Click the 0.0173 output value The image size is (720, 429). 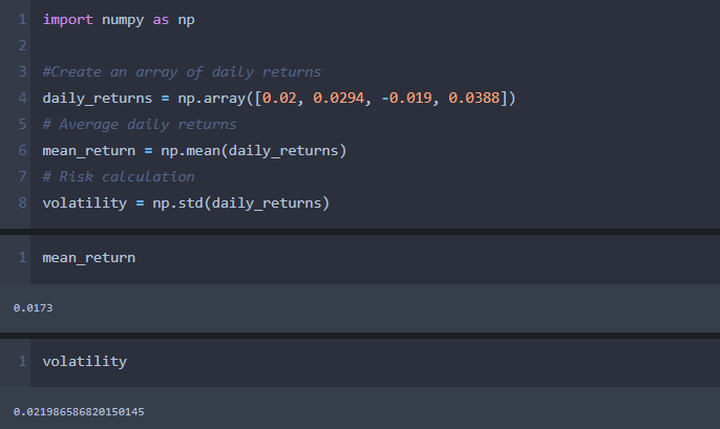click(x=33, y=308)
